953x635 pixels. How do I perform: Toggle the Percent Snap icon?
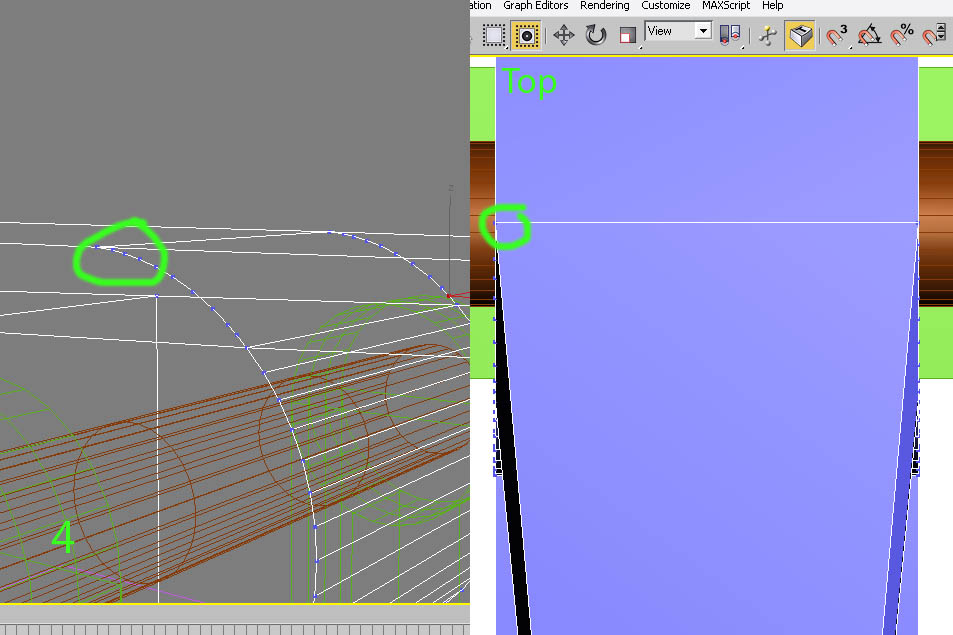pyautogui.click(x=902, y=35)
